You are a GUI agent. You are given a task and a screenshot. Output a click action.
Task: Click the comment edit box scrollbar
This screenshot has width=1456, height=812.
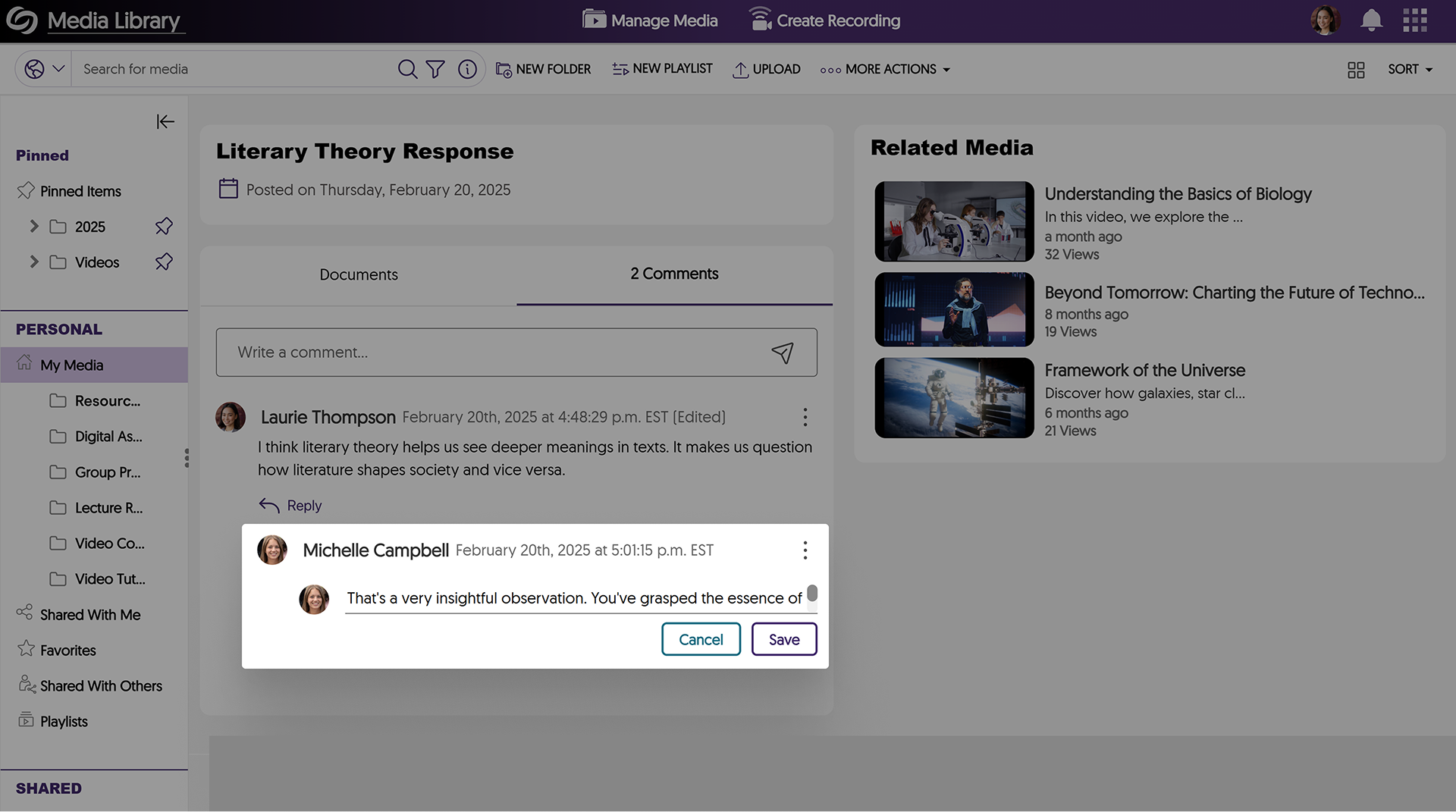pos(811,594)
